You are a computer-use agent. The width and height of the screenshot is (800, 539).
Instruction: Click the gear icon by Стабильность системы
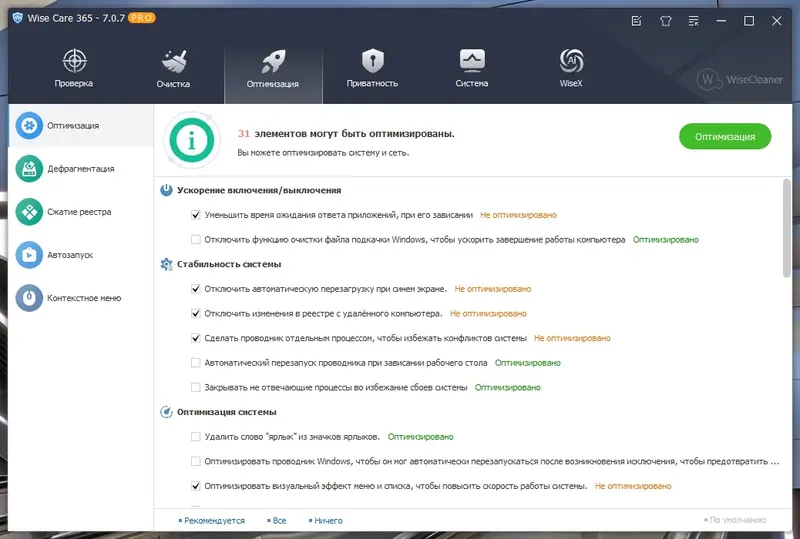(x=166, y=264)
